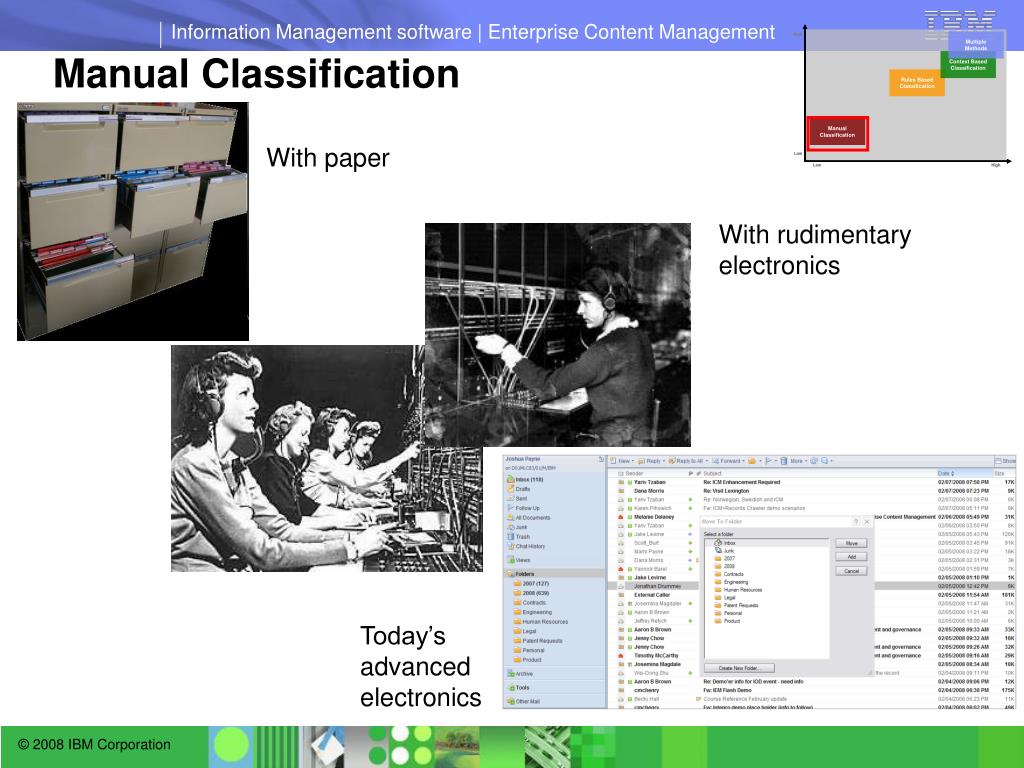The height and width of the screenshot is (768, 1024).
Task: Click the red Manual Classification box in chart
Action: point(837,133)
